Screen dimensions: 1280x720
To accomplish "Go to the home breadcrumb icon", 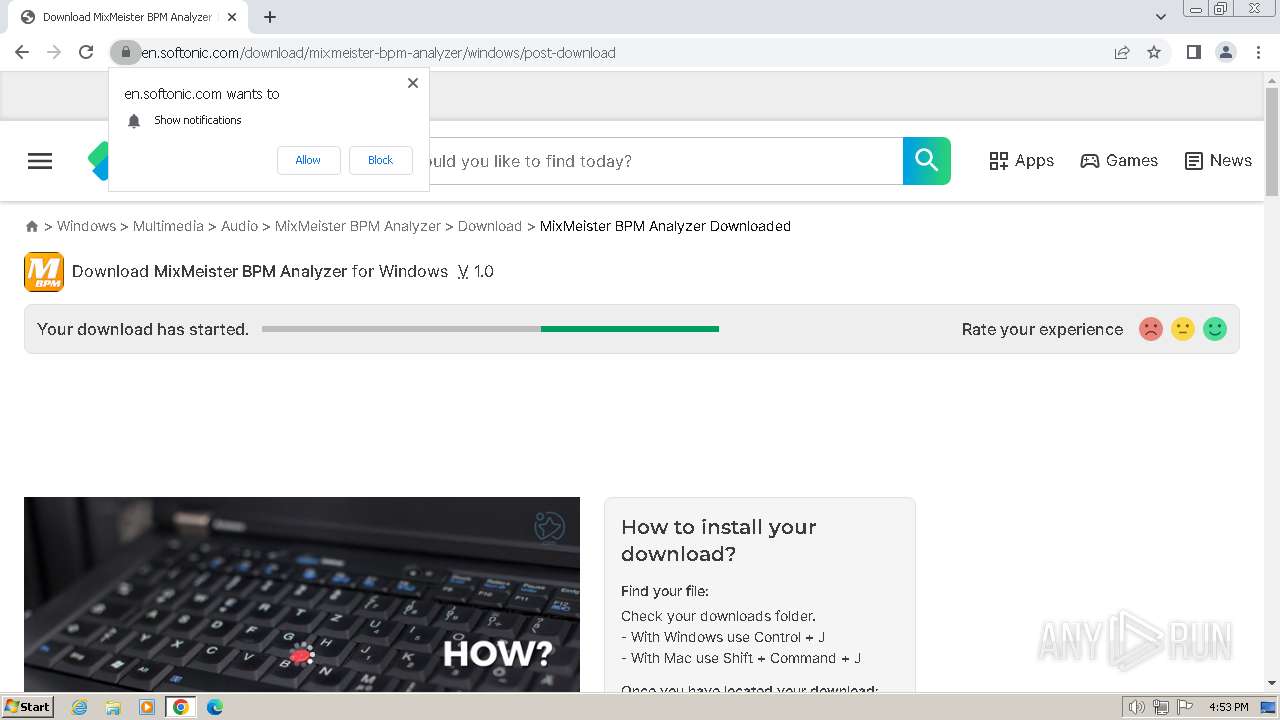I will 32,227.
